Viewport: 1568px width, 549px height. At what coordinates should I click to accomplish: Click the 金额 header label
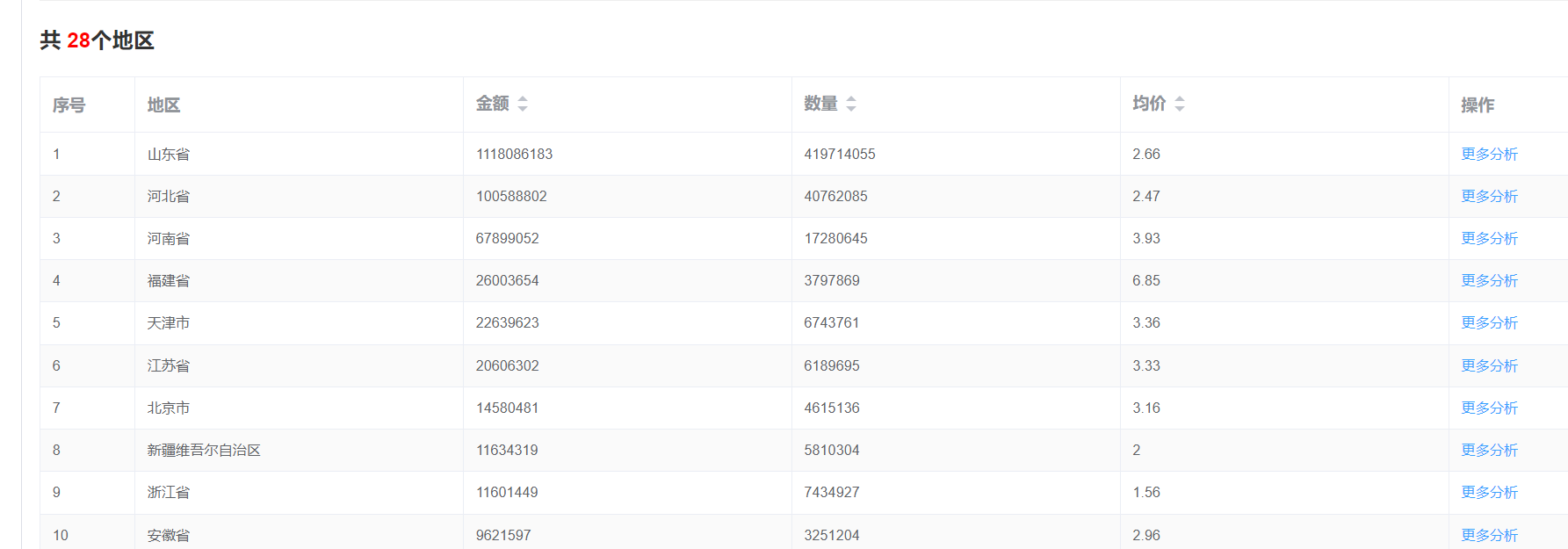pyautogui.click(x=493, y=104)
